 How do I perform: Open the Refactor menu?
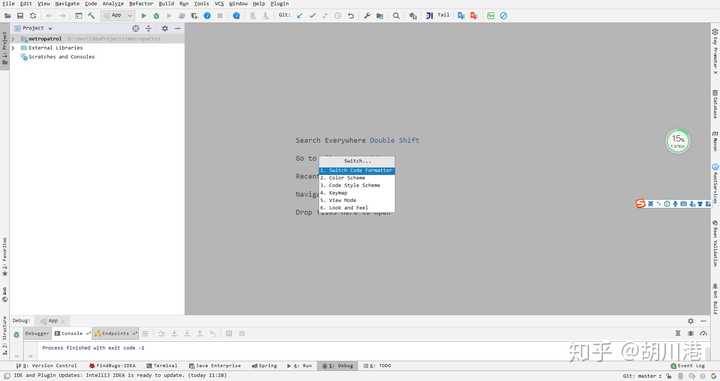pos(141,4)
